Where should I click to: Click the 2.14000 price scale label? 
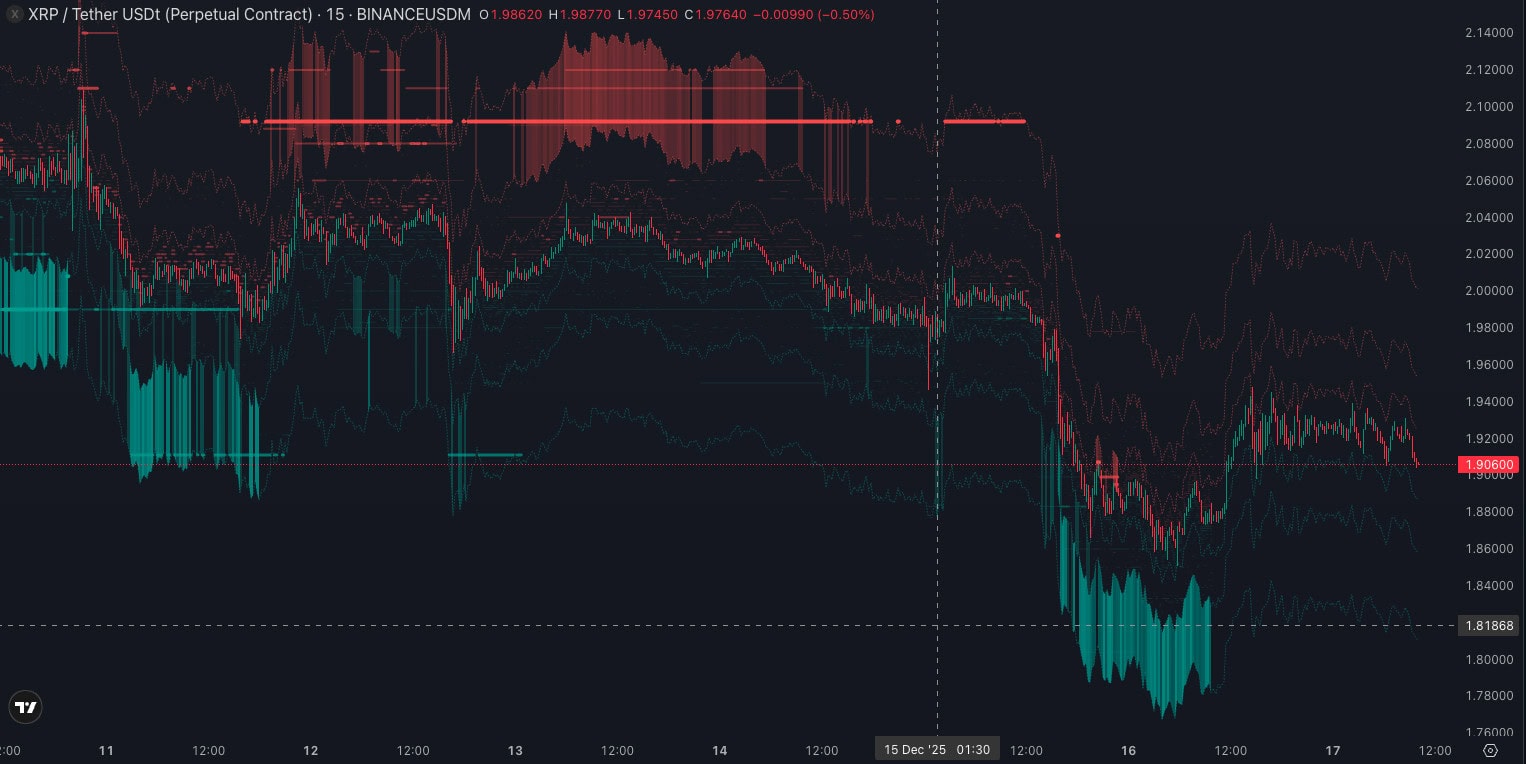[1488, 33]
